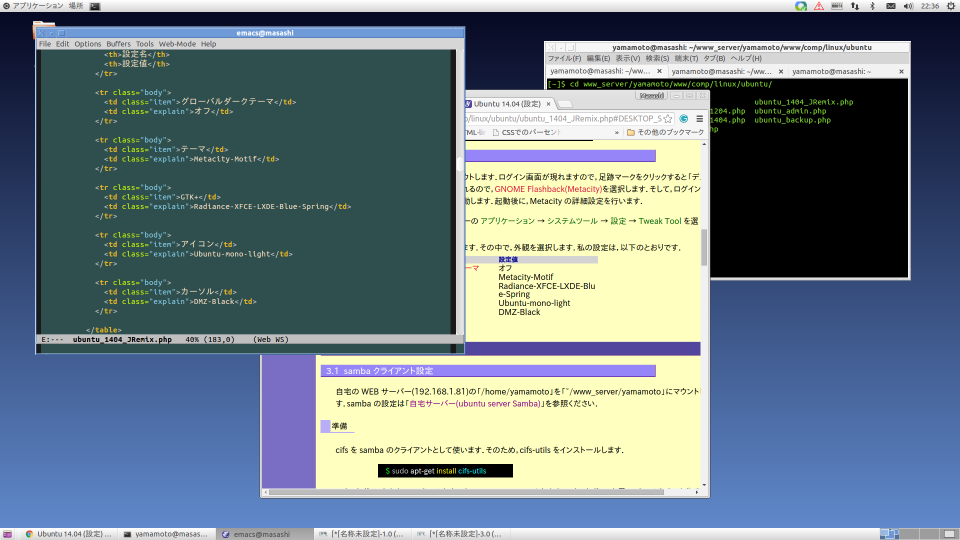Click the Tweak Tool link text
This screenshot has width=960, height=540.
coord(660,221)
